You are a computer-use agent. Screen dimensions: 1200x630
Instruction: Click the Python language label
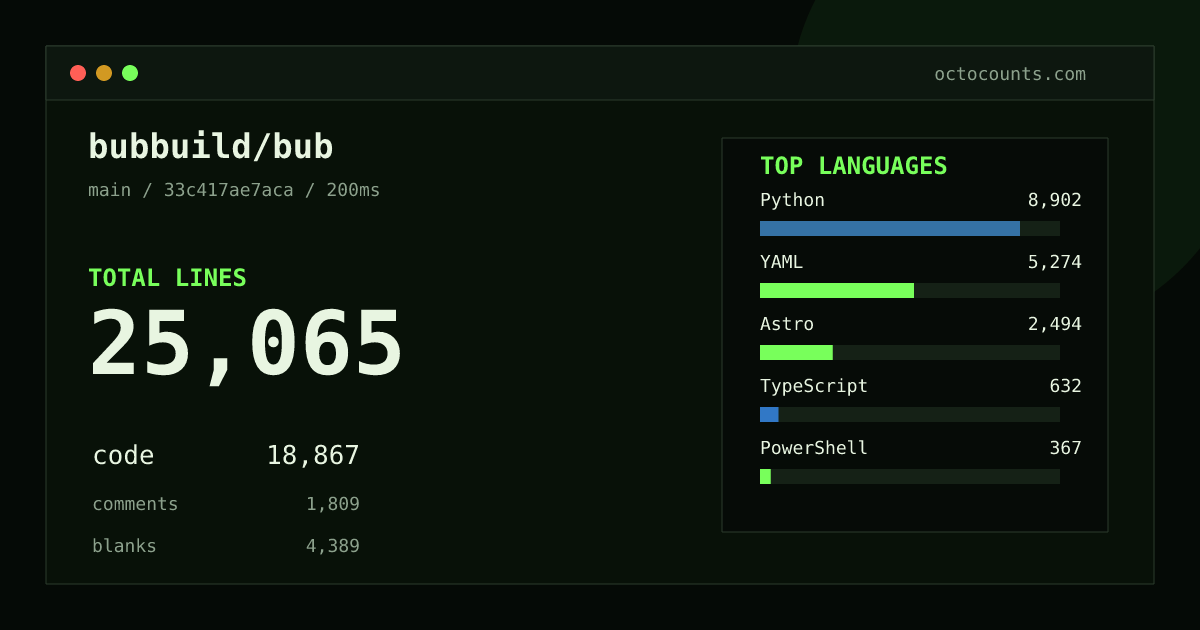792,200
